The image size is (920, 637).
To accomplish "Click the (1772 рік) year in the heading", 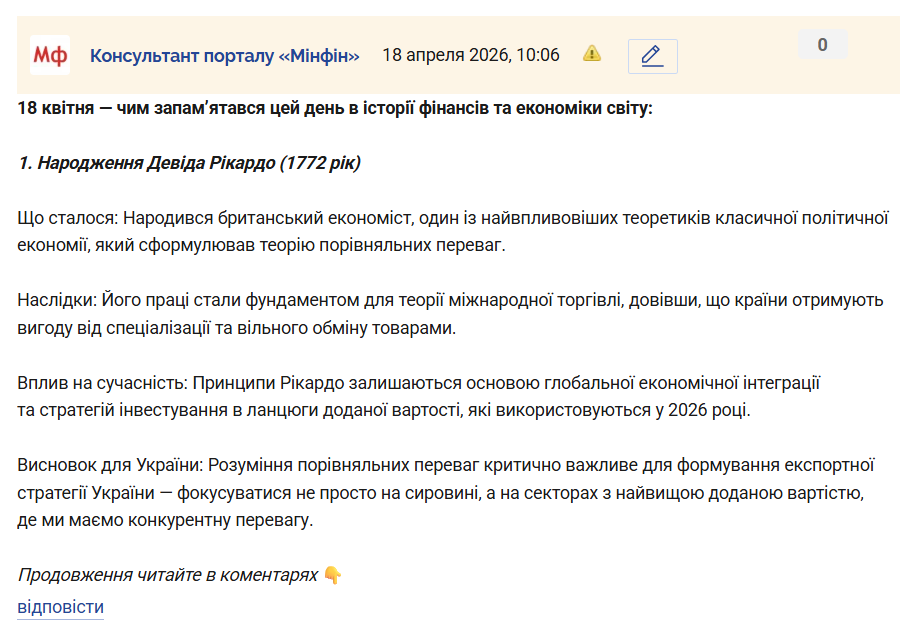I will 318,163.
